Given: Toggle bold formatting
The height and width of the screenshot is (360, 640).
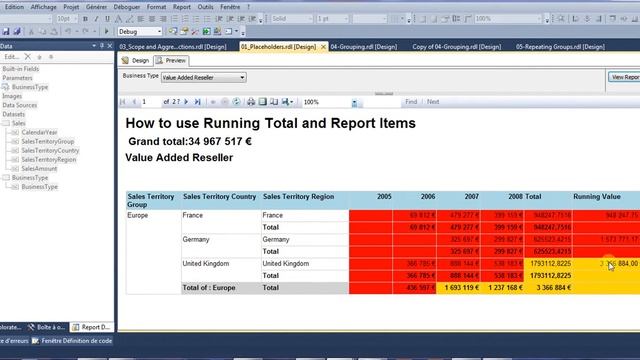Looking at the screenshot, I should pyautogui.click(x=85, y=19).
